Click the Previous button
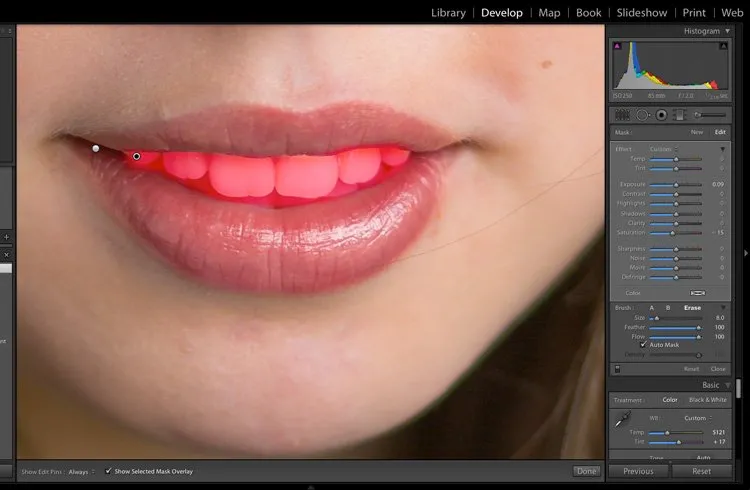Image resolution: width=750 pixels, height=490 pixels. coord(638,471)
